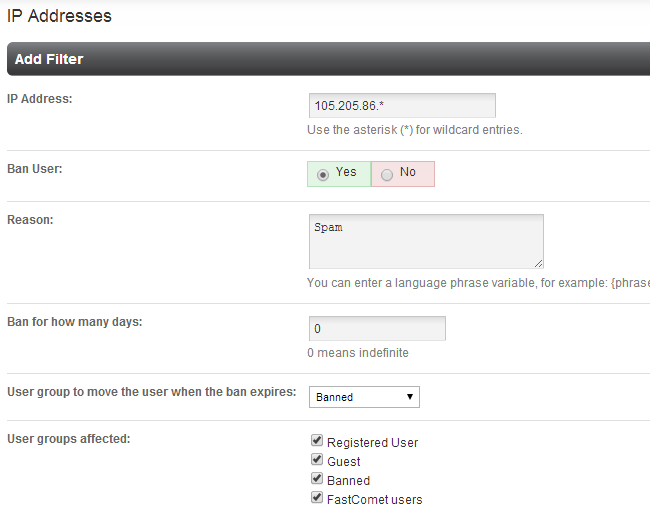The width and height of the screenshot is (650, 514).
Task: Select No for Ban User
Action: (387, 175)
